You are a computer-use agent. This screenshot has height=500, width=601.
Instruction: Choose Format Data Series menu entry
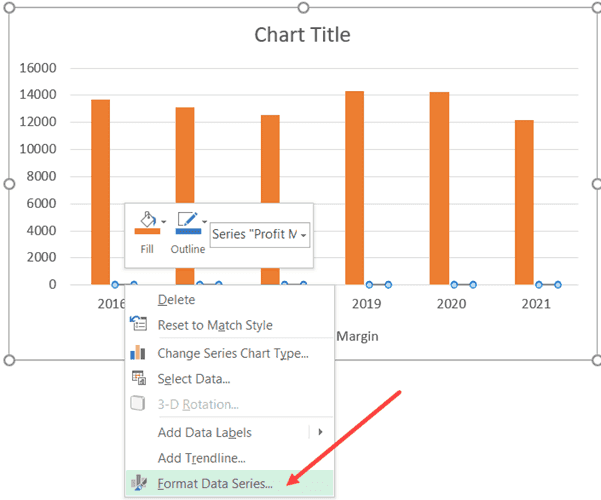click(215, 484)
